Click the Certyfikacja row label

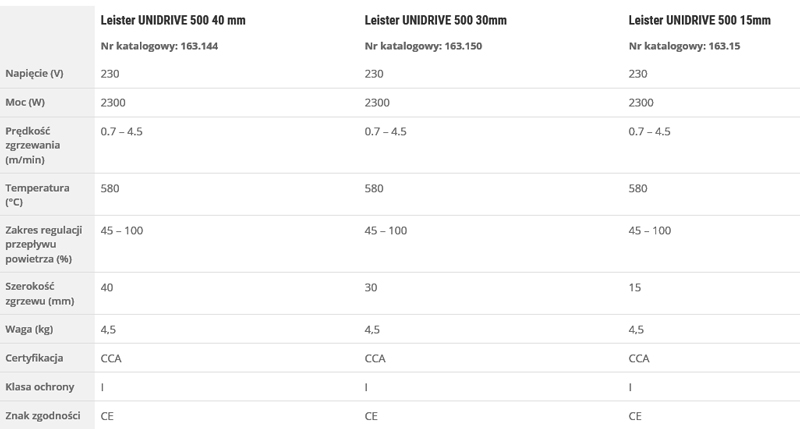[x=34, y=358]
